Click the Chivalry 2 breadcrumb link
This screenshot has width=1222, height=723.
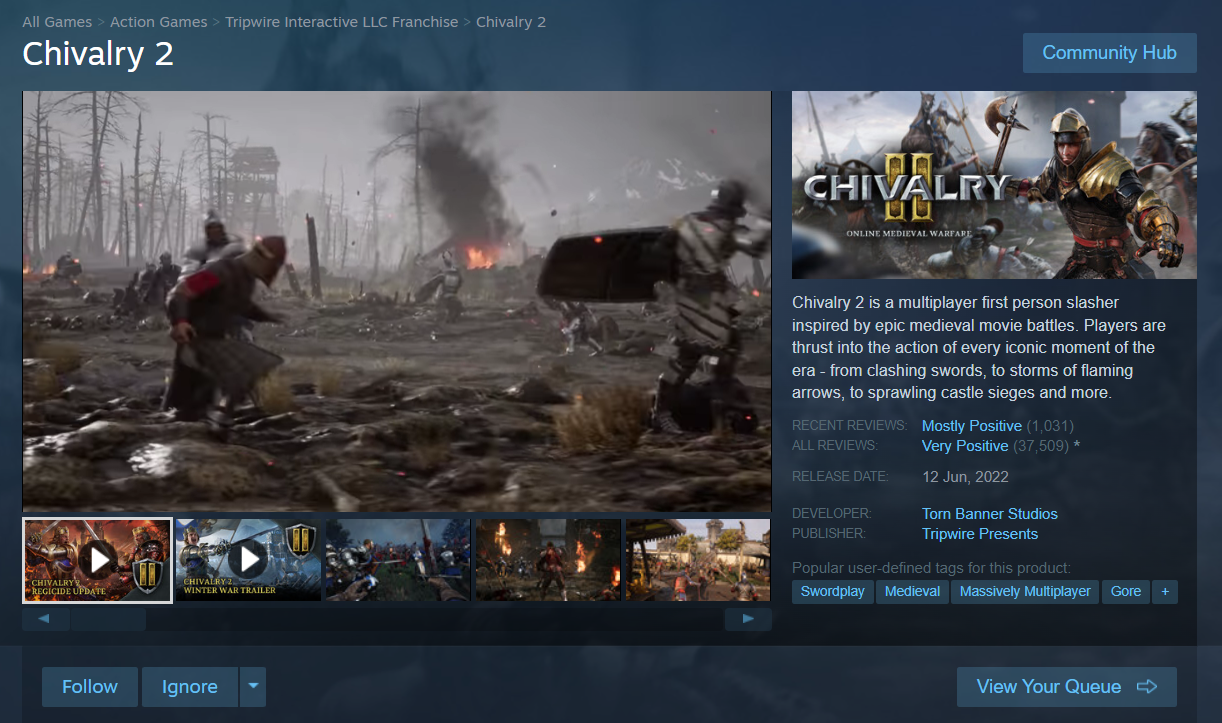click(x=511, y=22)
